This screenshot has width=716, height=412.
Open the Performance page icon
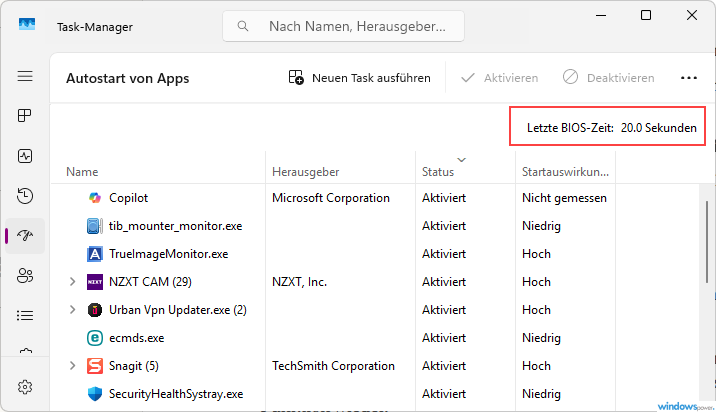(x=25, y=156)
